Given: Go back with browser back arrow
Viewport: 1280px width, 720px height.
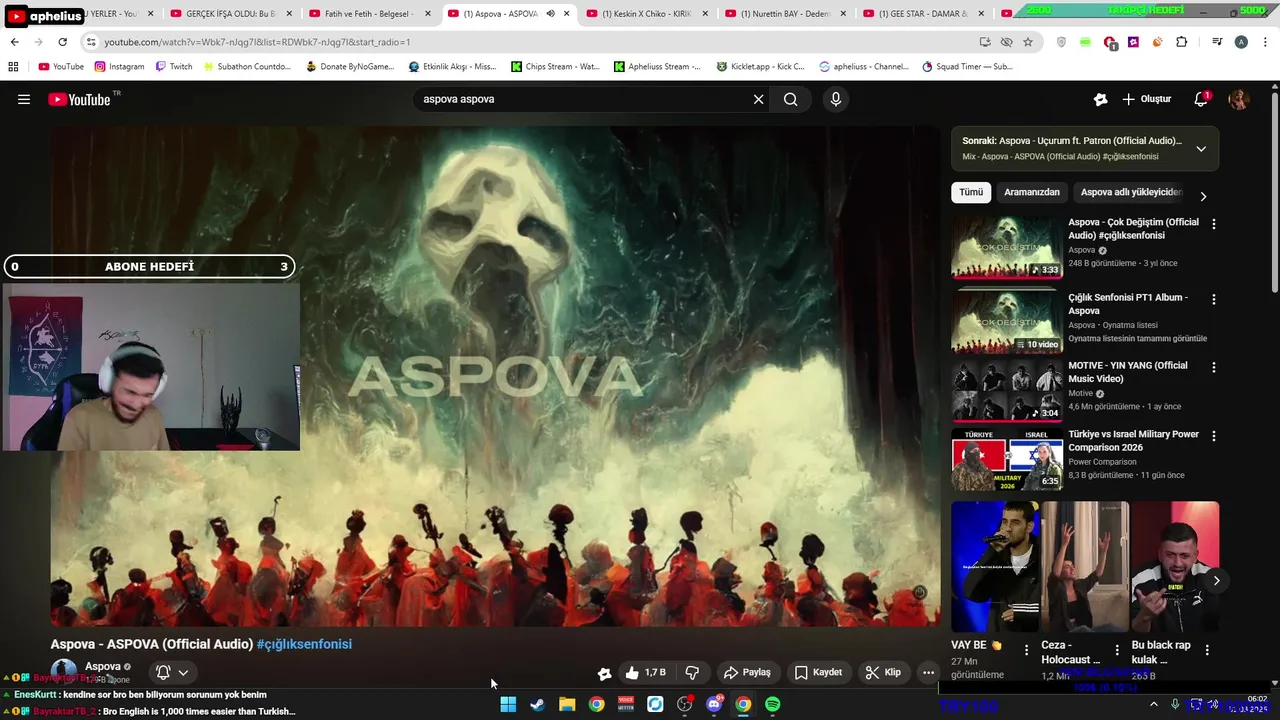Looking at the screenshot, I should (x=14, y=42).
